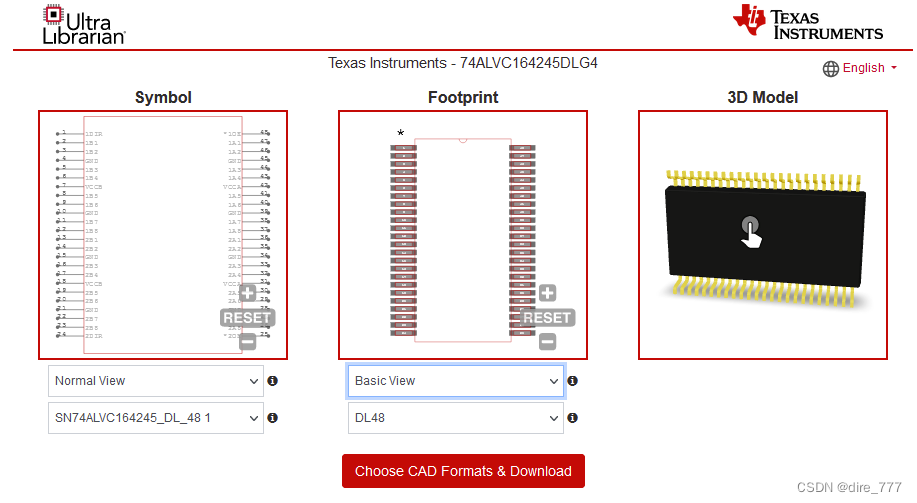This screenshot has width=917, height=503.
Task: Open the DL48 footprint dropdown
Action: point(456,418)
